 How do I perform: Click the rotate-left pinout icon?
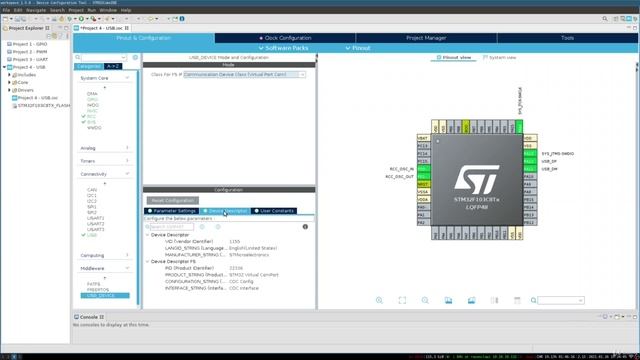click(448, 300)
